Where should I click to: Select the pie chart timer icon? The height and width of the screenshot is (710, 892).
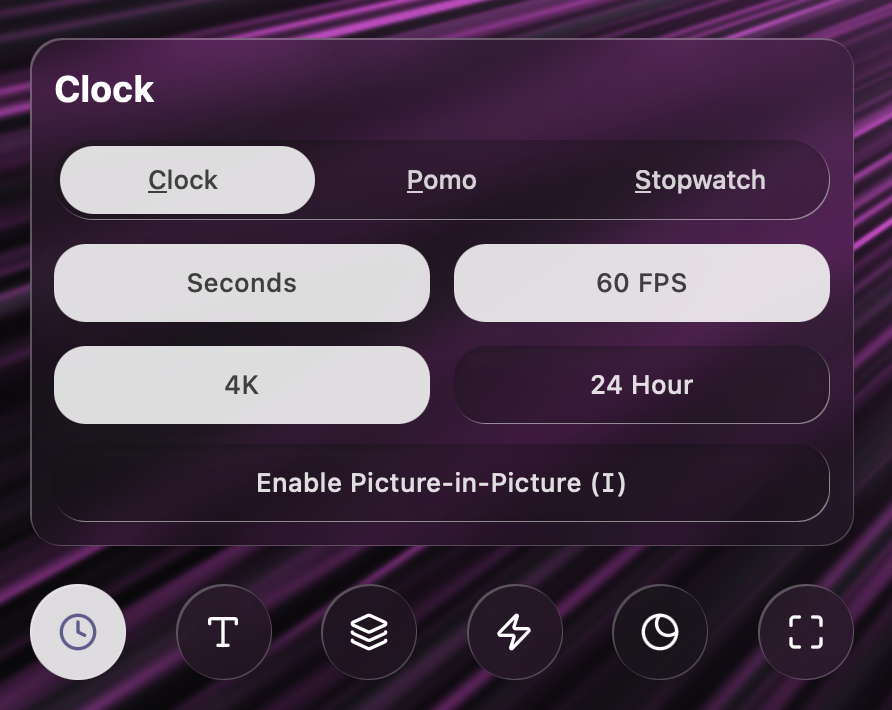click(659, 632)
